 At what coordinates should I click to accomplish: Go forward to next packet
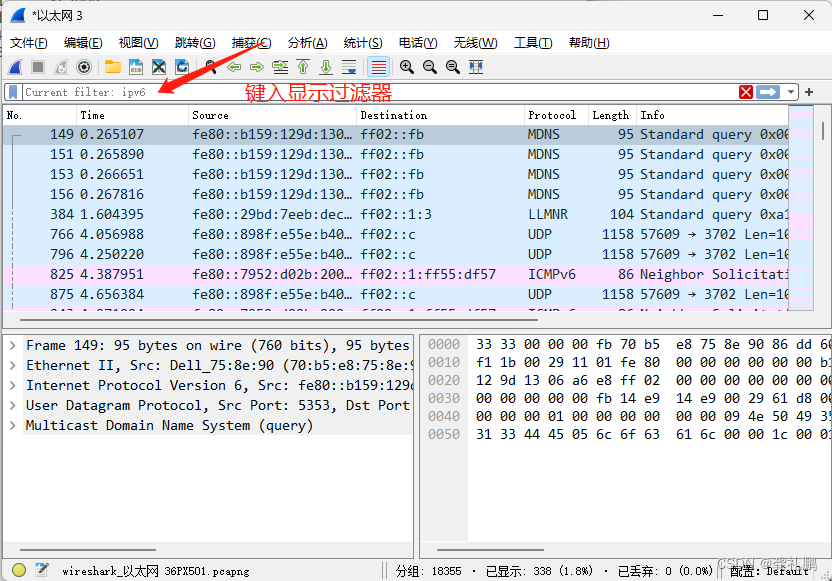tap(257, 67)
